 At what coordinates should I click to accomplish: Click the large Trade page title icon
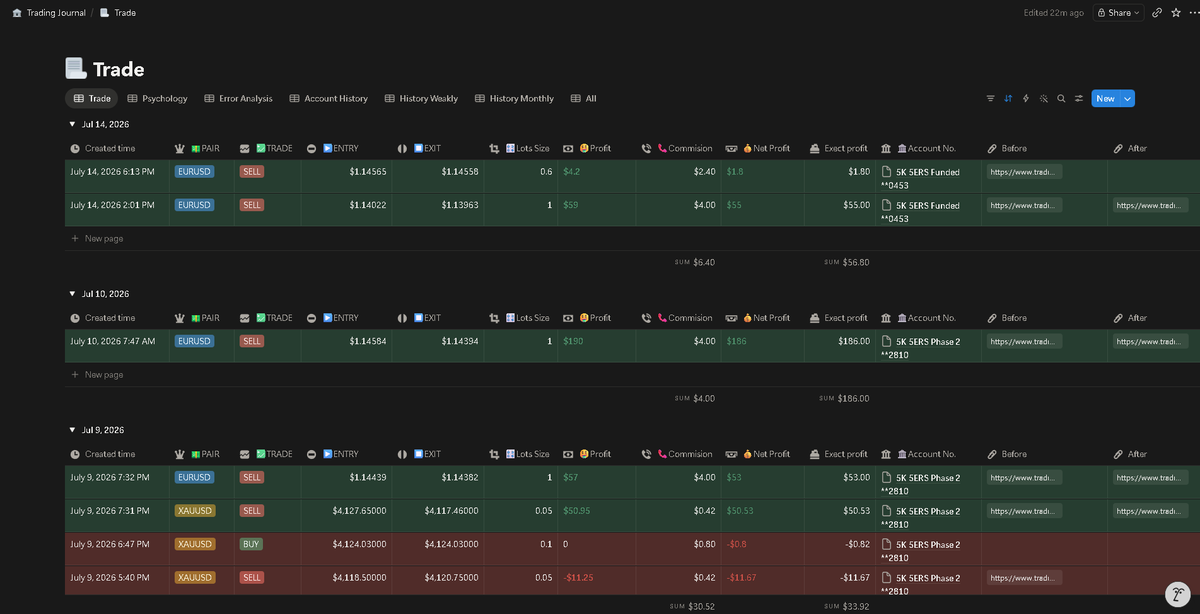(x=75, y=69)
